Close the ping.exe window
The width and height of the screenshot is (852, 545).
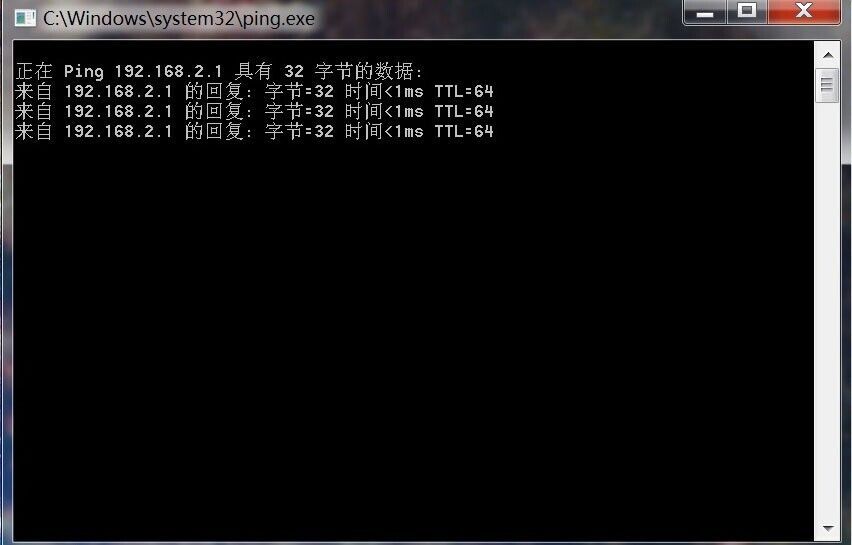click(x=804, y=11)
